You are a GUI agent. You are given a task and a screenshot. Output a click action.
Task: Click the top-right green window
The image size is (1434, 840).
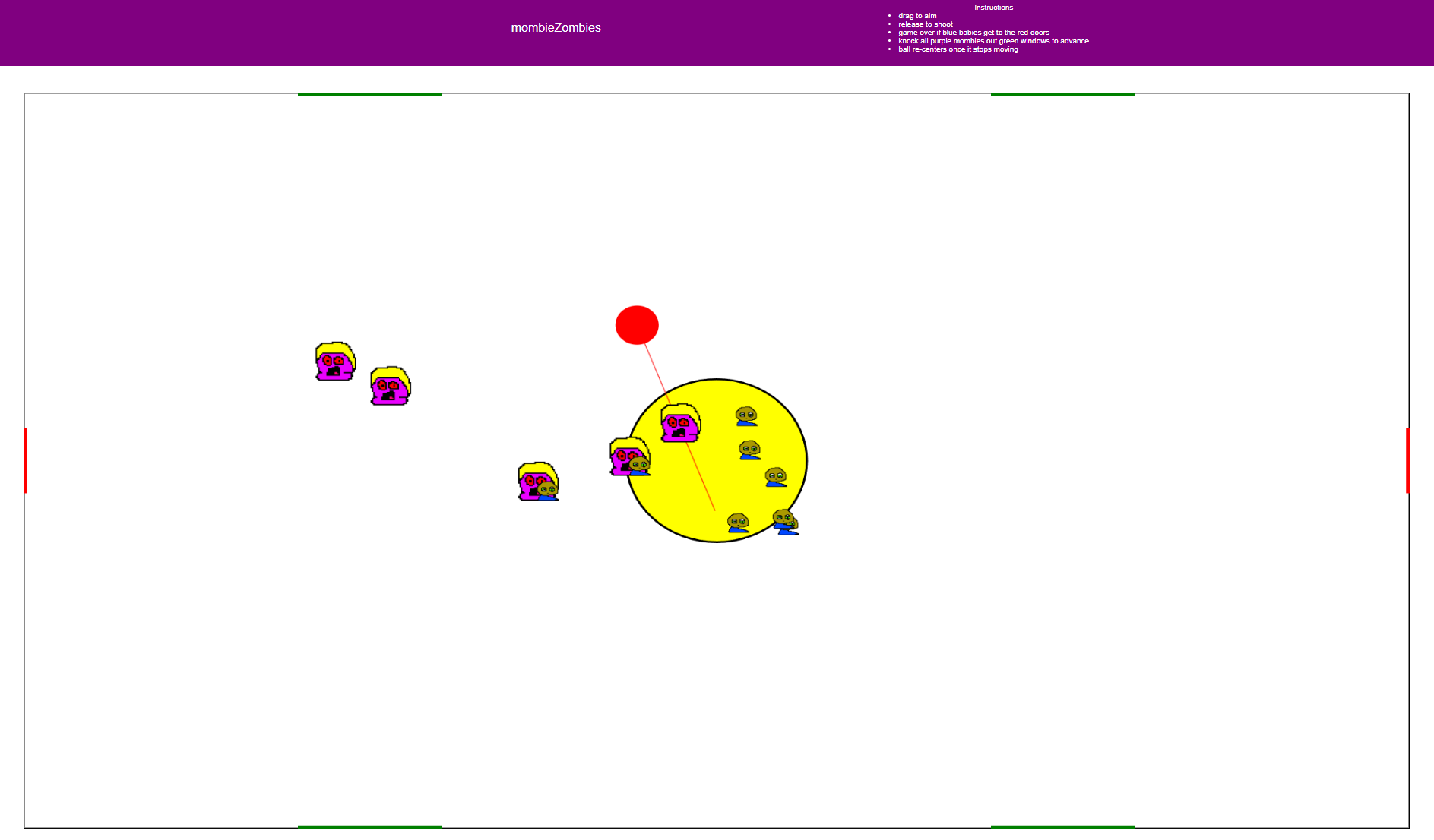click(1062, 94)
